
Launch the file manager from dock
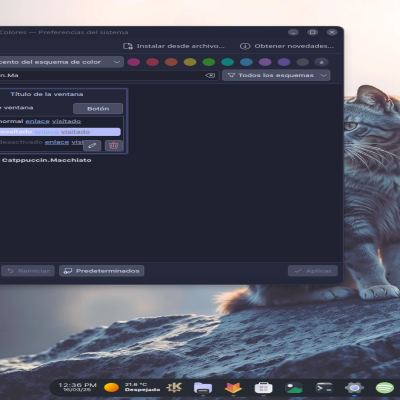point(203,388)
